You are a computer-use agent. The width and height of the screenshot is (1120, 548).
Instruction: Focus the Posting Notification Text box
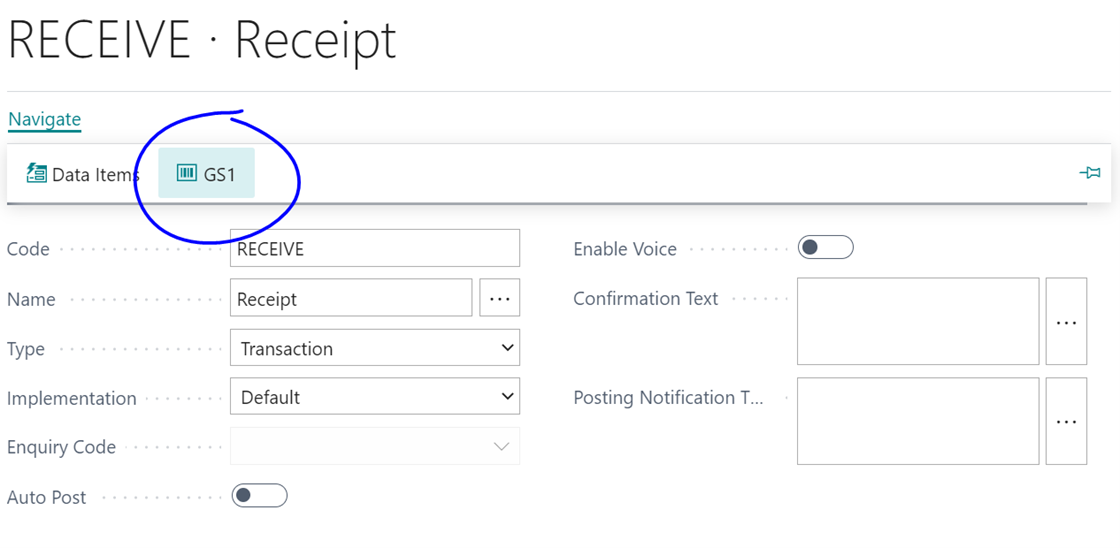tap(918, 421)
